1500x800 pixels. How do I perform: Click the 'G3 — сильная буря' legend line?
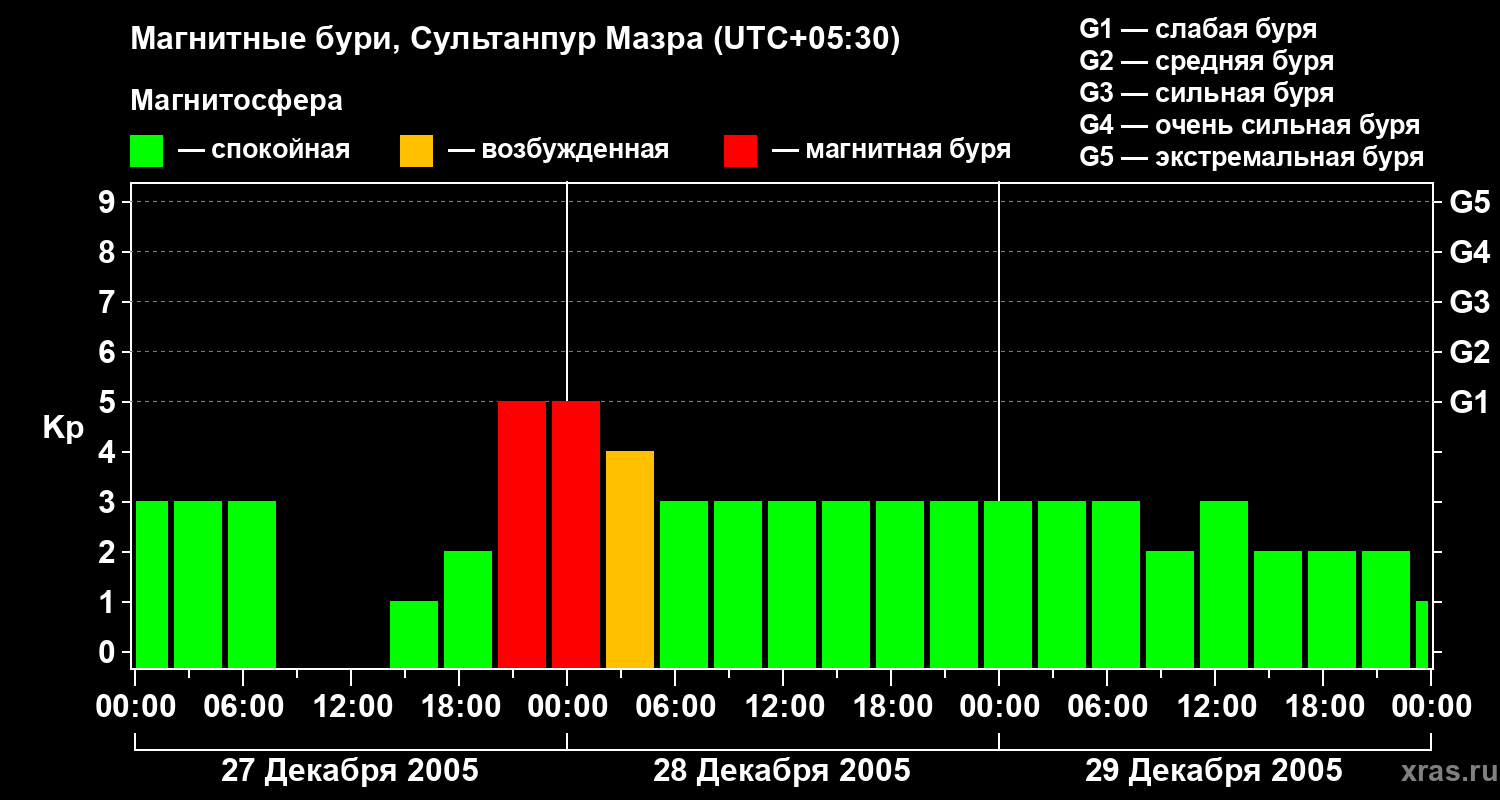[x=1207, y=93]
